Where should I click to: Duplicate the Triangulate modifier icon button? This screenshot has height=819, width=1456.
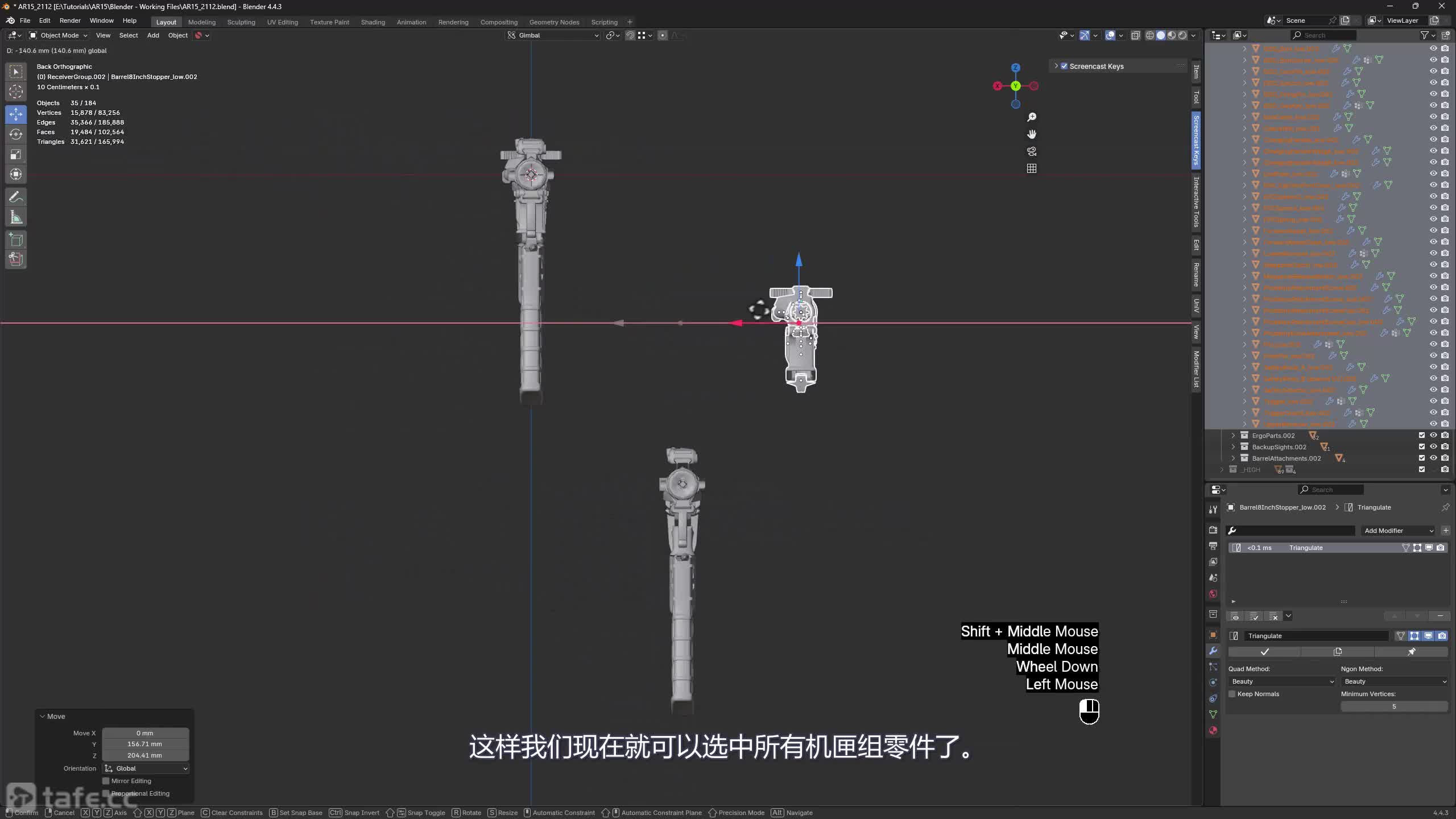[x=1338, y=652]
